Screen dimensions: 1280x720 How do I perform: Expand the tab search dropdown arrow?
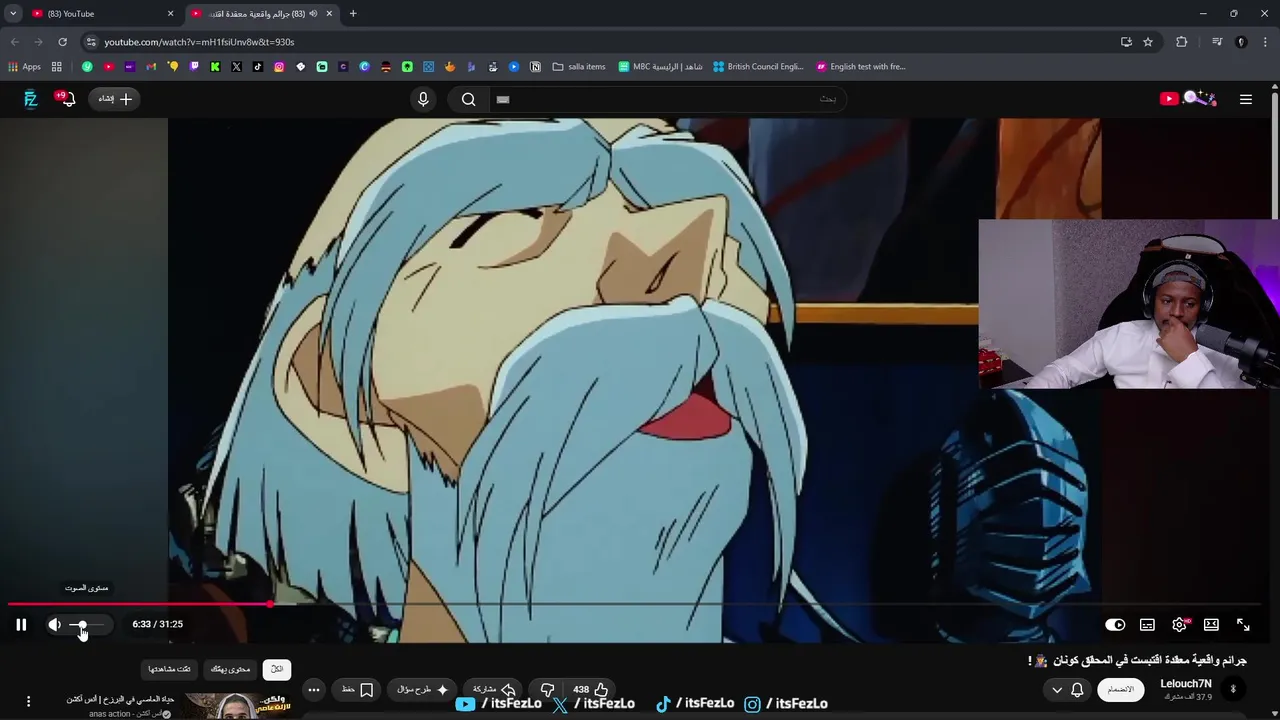13,13
